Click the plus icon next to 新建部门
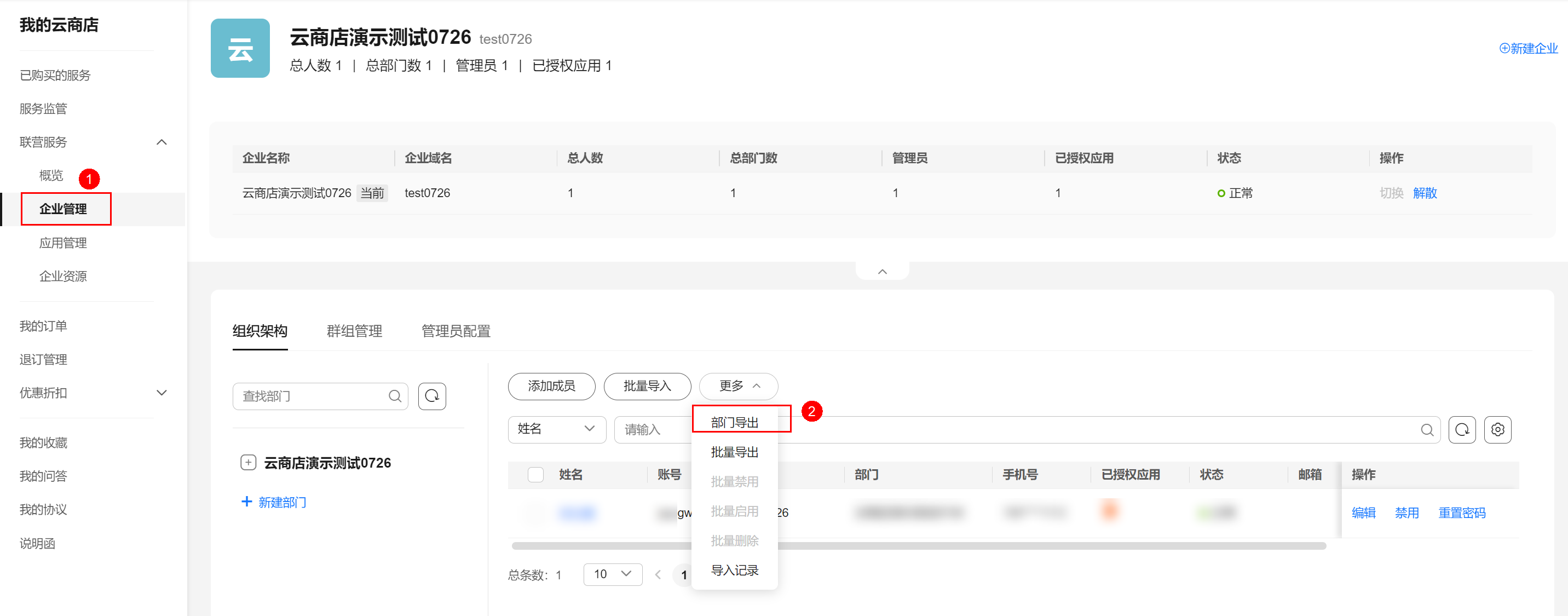Viewport: 1568px width, 616px height. pos(246,502)
